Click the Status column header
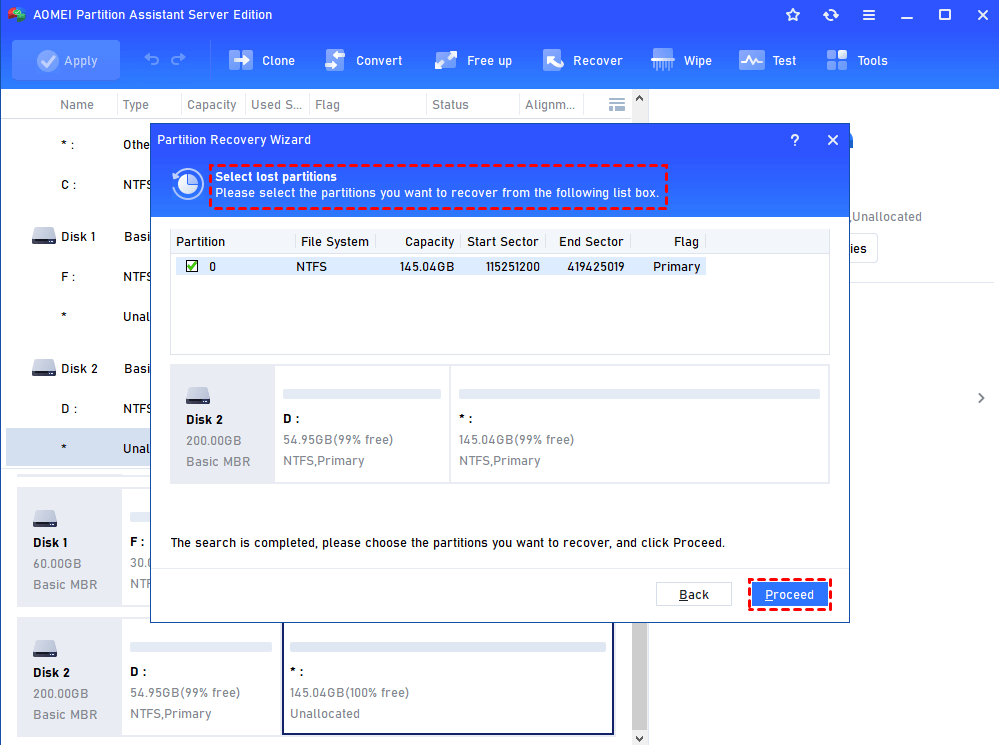Image resolution: width=999 pixels, height=745 pixels. 450,105
